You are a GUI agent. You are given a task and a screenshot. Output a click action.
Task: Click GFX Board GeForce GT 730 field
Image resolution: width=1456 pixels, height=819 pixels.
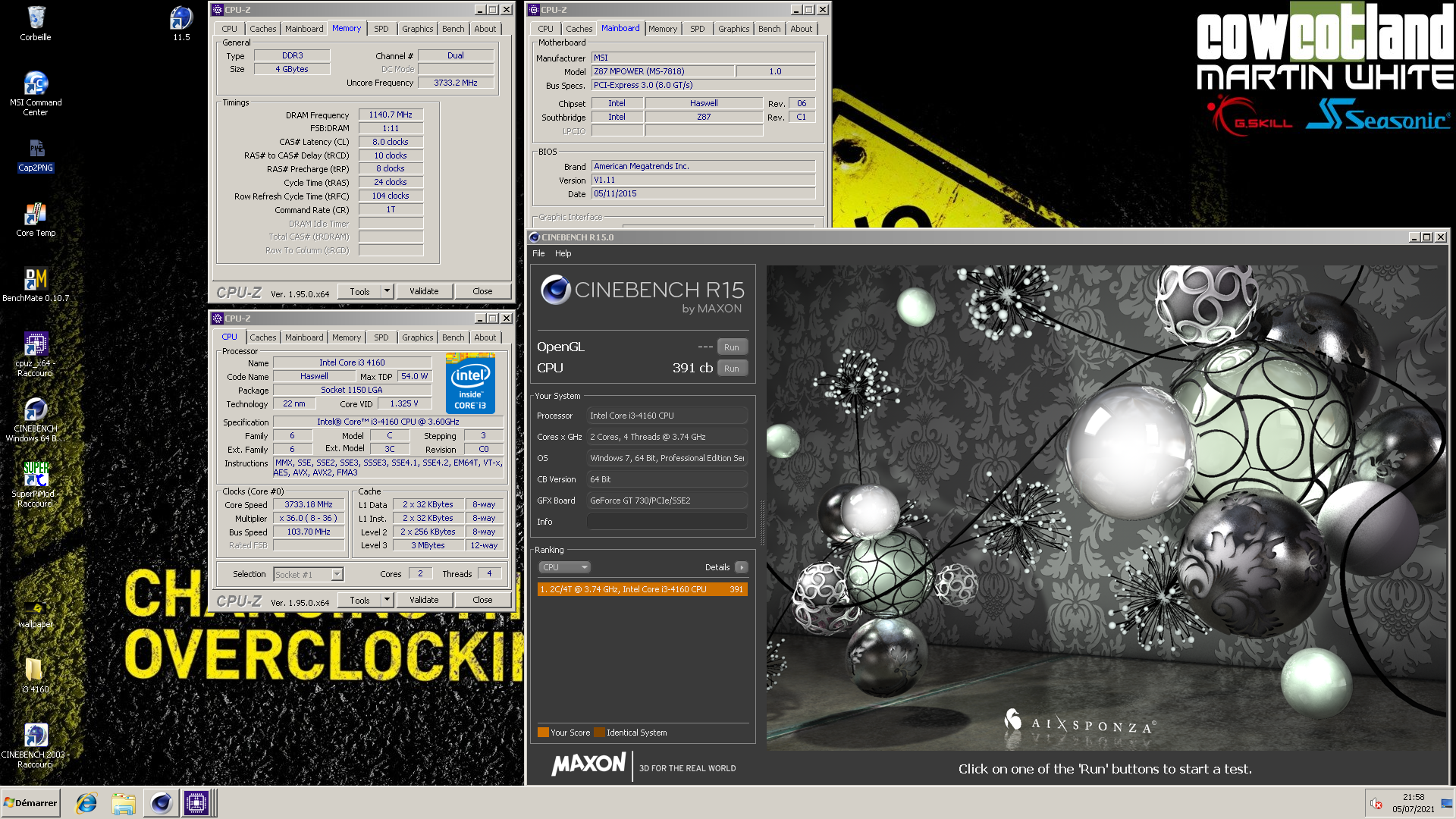(667, 500)
